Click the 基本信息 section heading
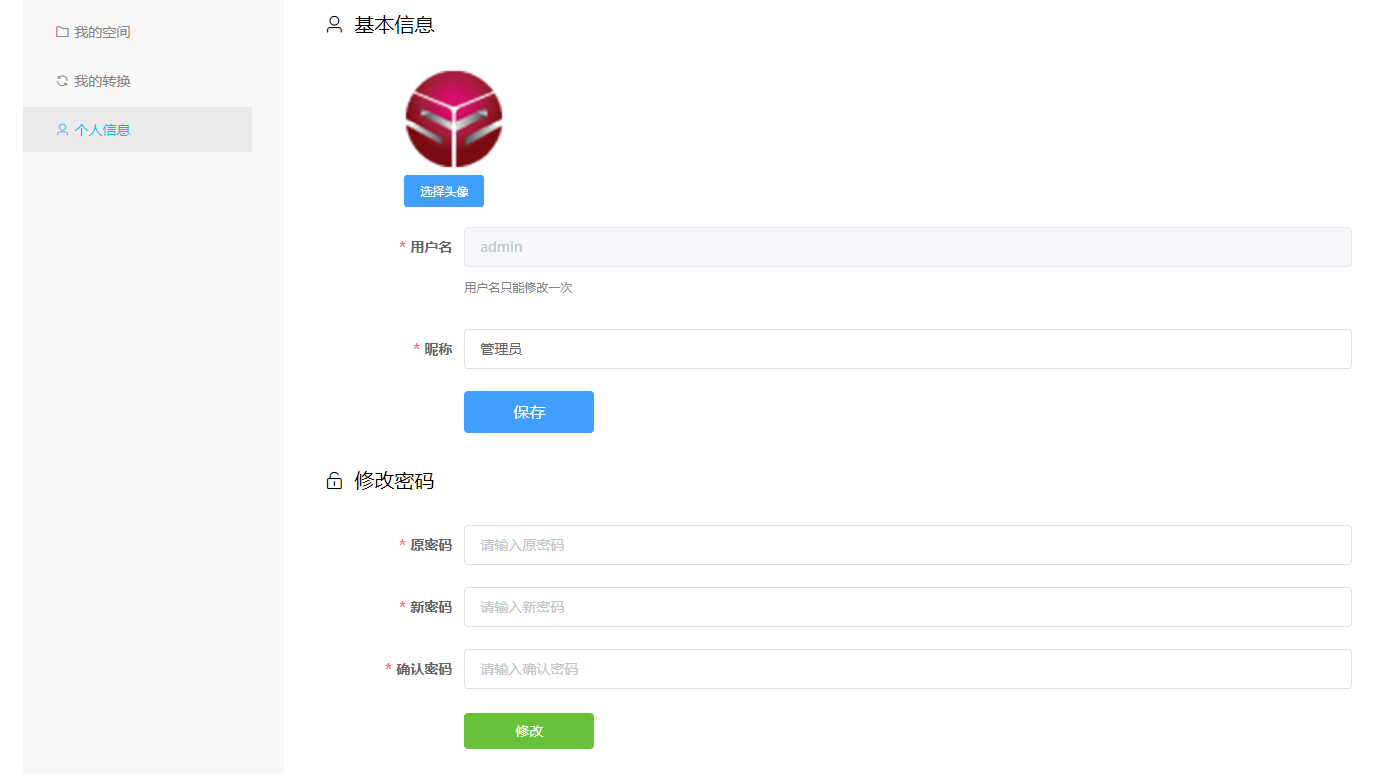 point(394,25)
